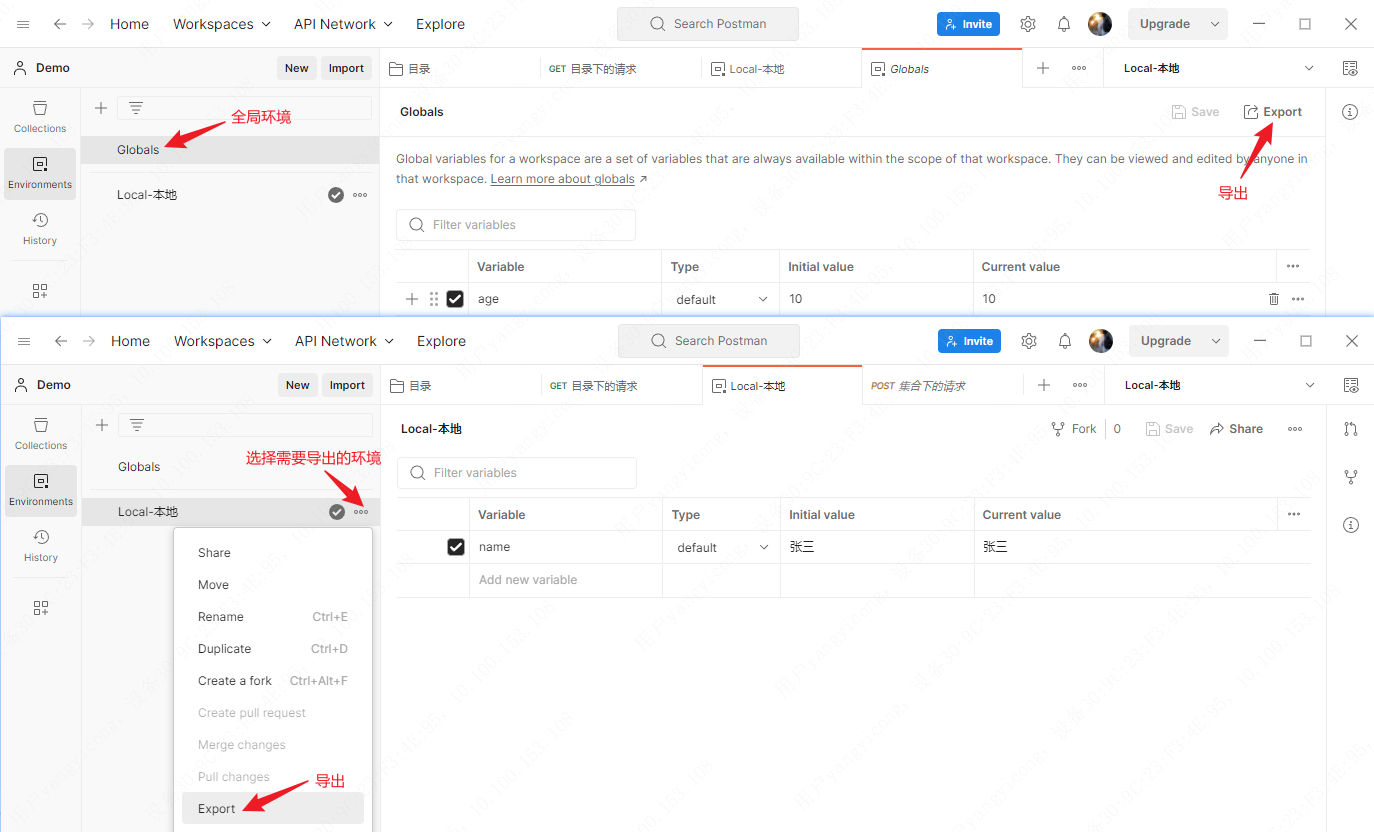Toggle the name variable checkbox

pyautogui.click(x=456, y=547)
